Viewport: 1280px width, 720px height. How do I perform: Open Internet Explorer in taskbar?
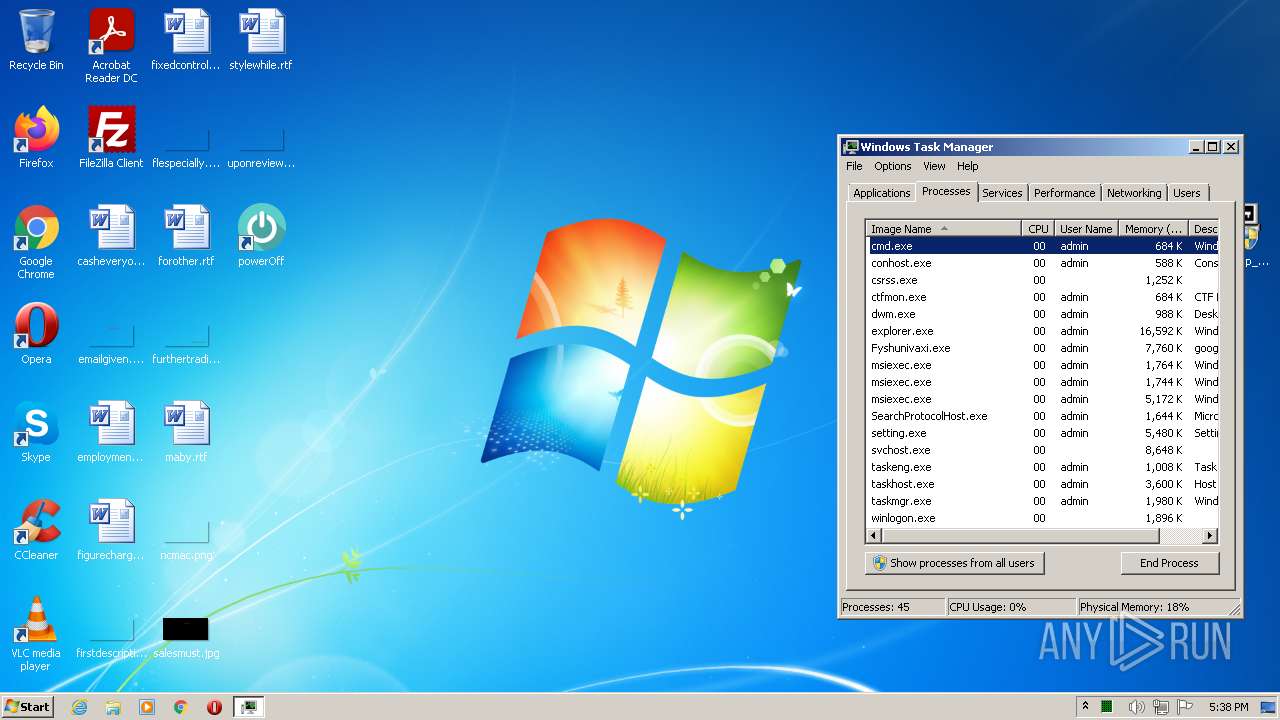80,707
